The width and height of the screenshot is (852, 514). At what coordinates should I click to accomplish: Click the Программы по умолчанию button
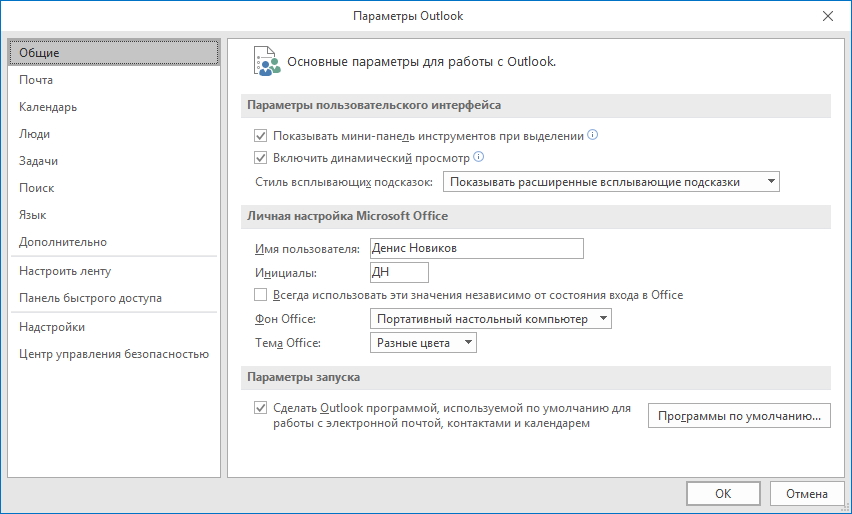coord(739,416)
